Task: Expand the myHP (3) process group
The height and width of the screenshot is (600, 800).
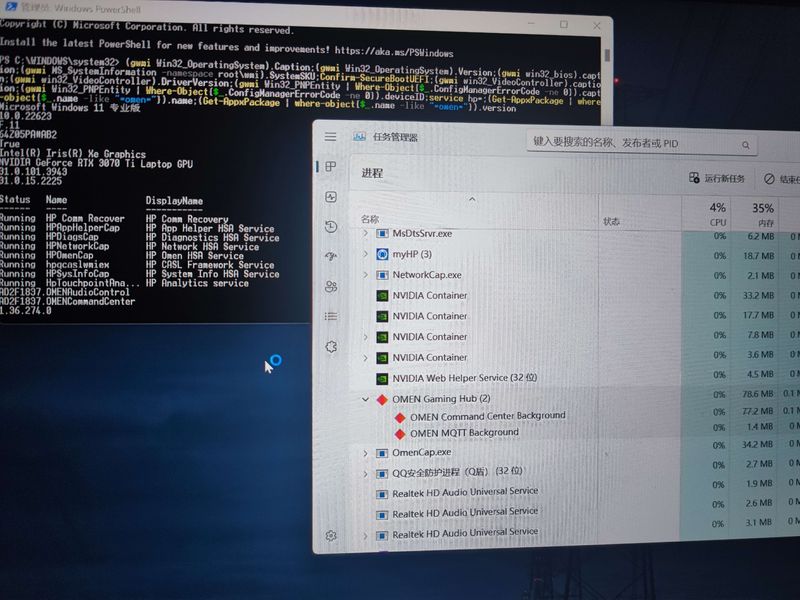Action: coord(365,254)
